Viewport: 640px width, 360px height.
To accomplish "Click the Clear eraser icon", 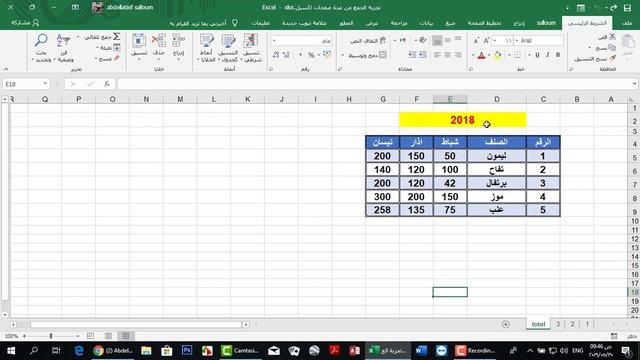I will tap(117, 58).
